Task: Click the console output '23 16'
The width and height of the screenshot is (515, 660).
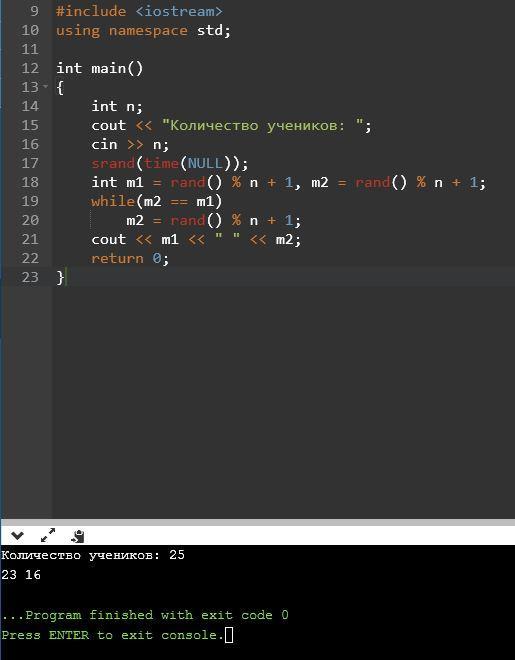Action: [21, 575]
